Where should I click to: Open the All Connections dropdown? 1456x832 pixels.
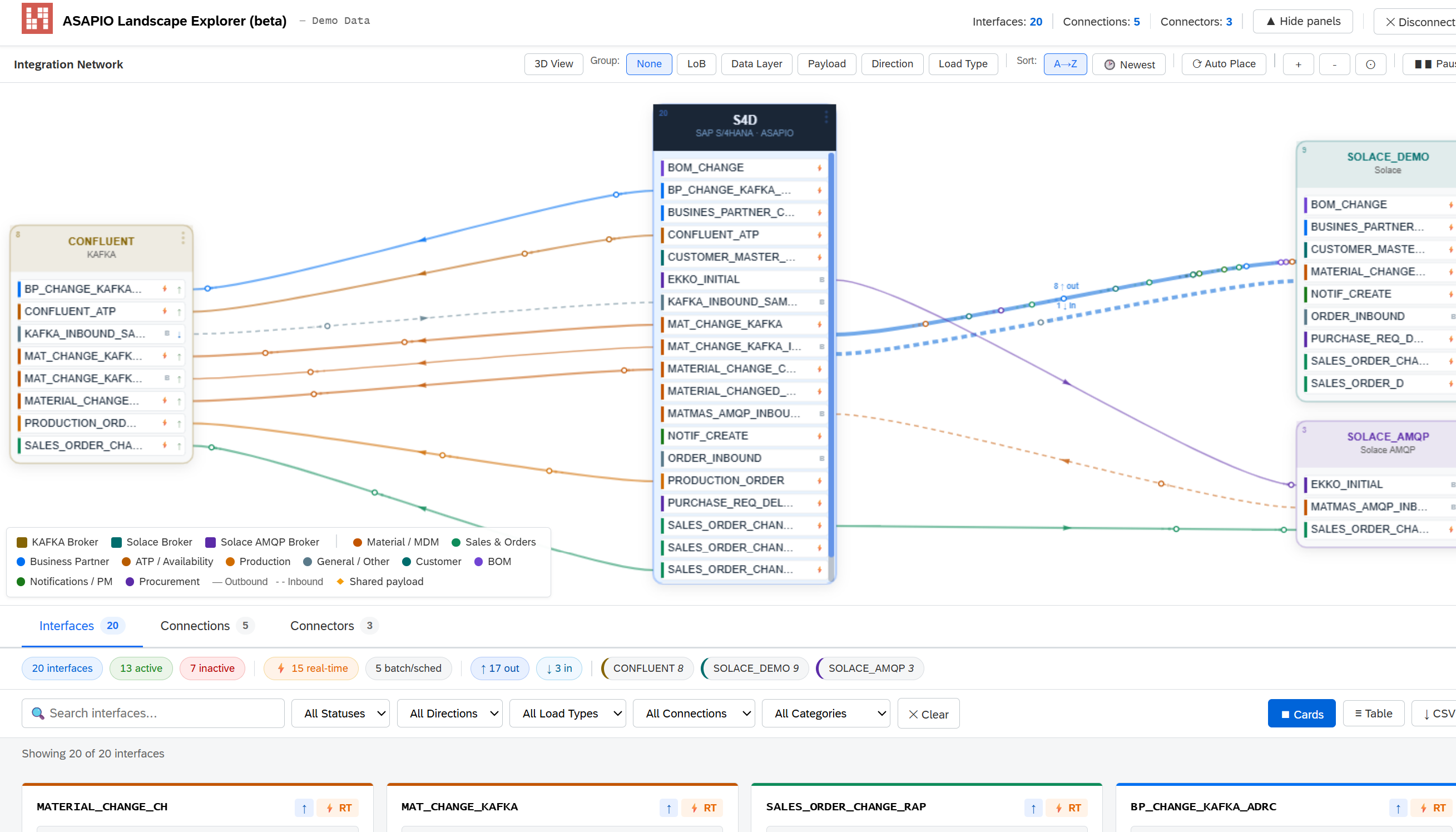click(694, 713)
